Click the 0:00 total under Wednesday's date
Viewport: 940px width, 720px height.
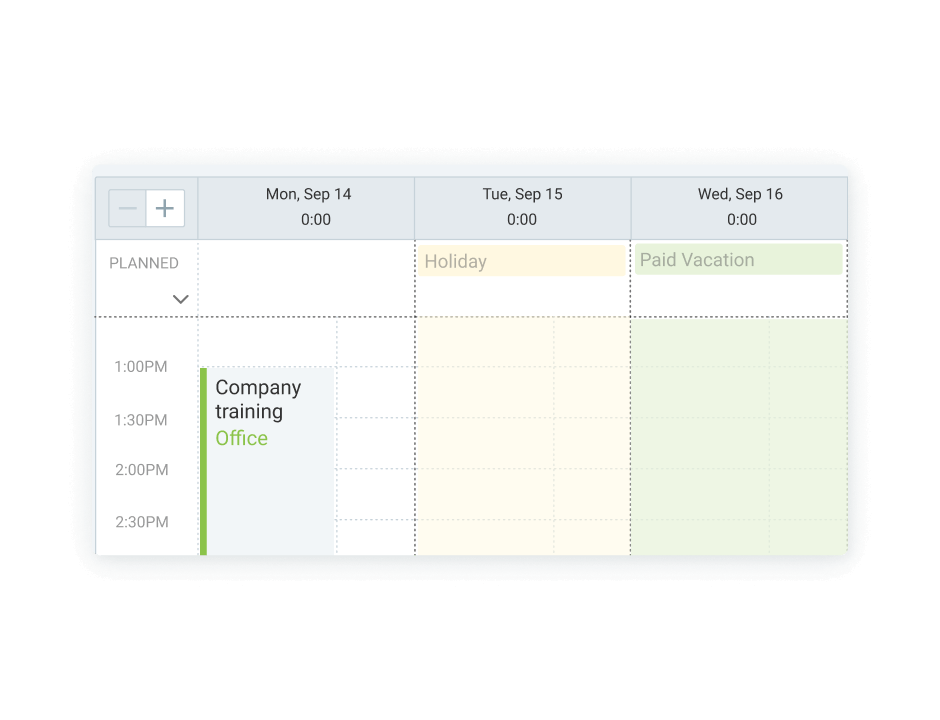[x=740, y=220]
